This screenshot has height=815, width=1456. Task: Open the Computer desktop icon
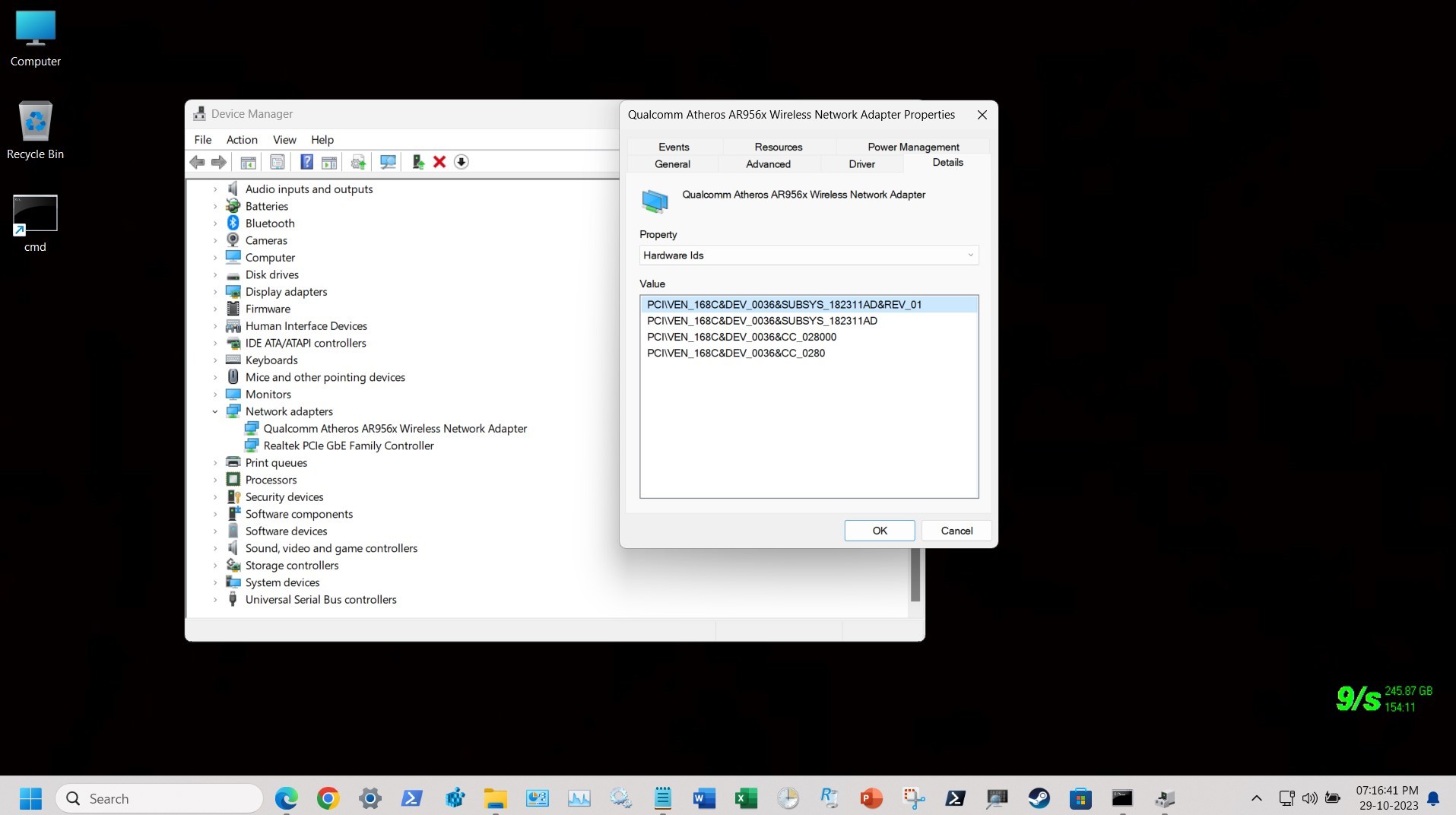tap(36, 39)
